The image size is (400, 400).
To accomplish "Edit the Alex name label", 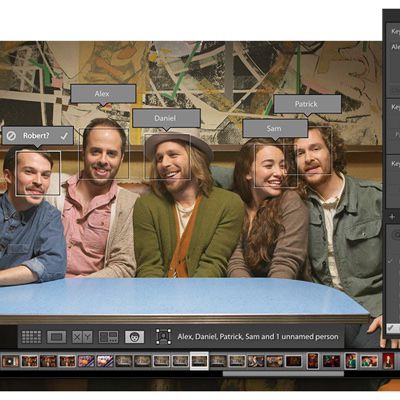I will tap(103, 94).
